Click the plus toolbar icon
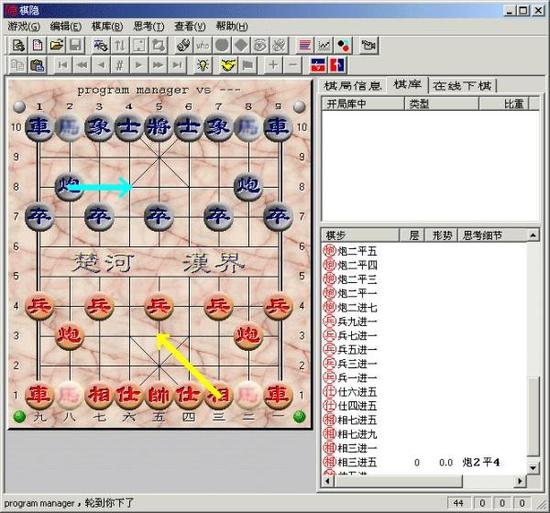Screen dimensions: 550x513 pyautogui.click(x=273, y=65)
